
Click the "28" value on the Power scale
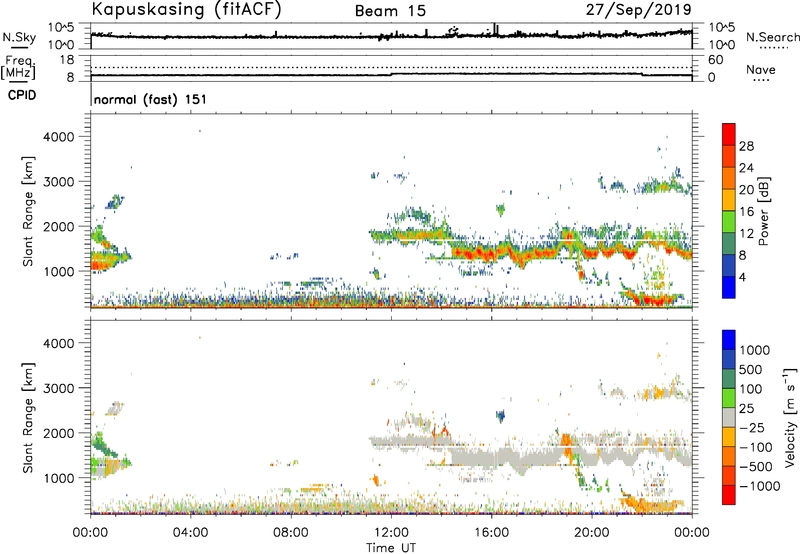746,146
